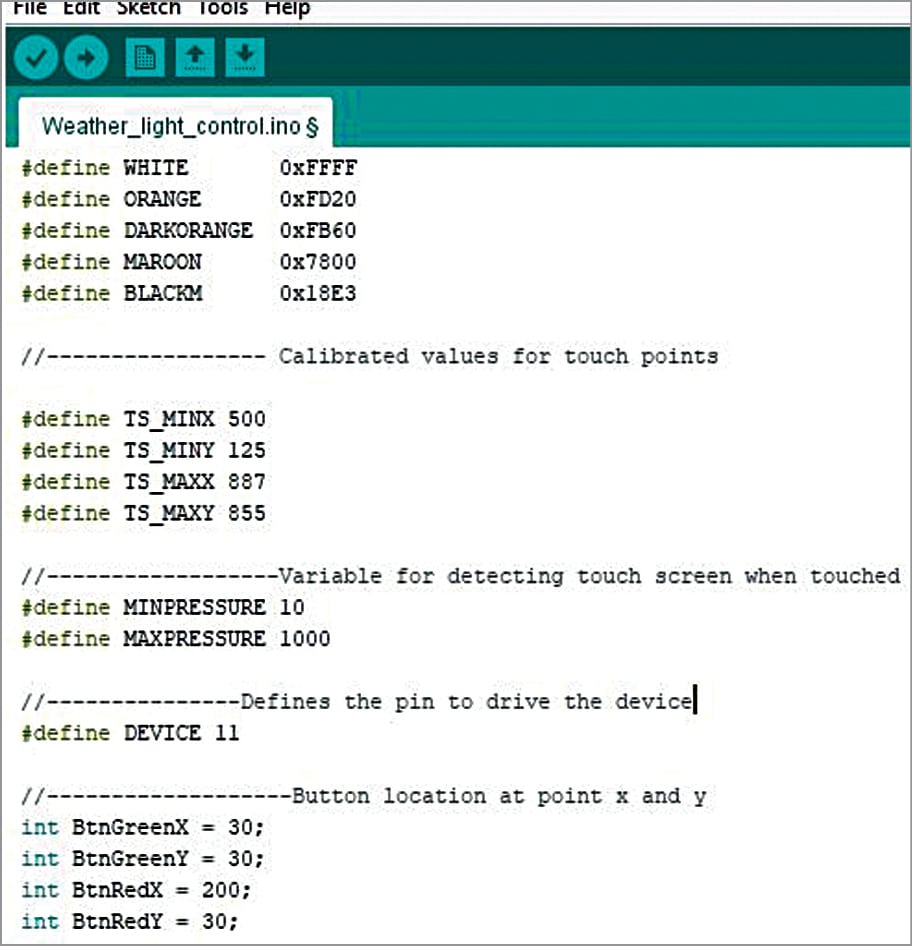Screen dimensions: 912x946
Task: Open the Help menu
Action: (x=288, y=9)
